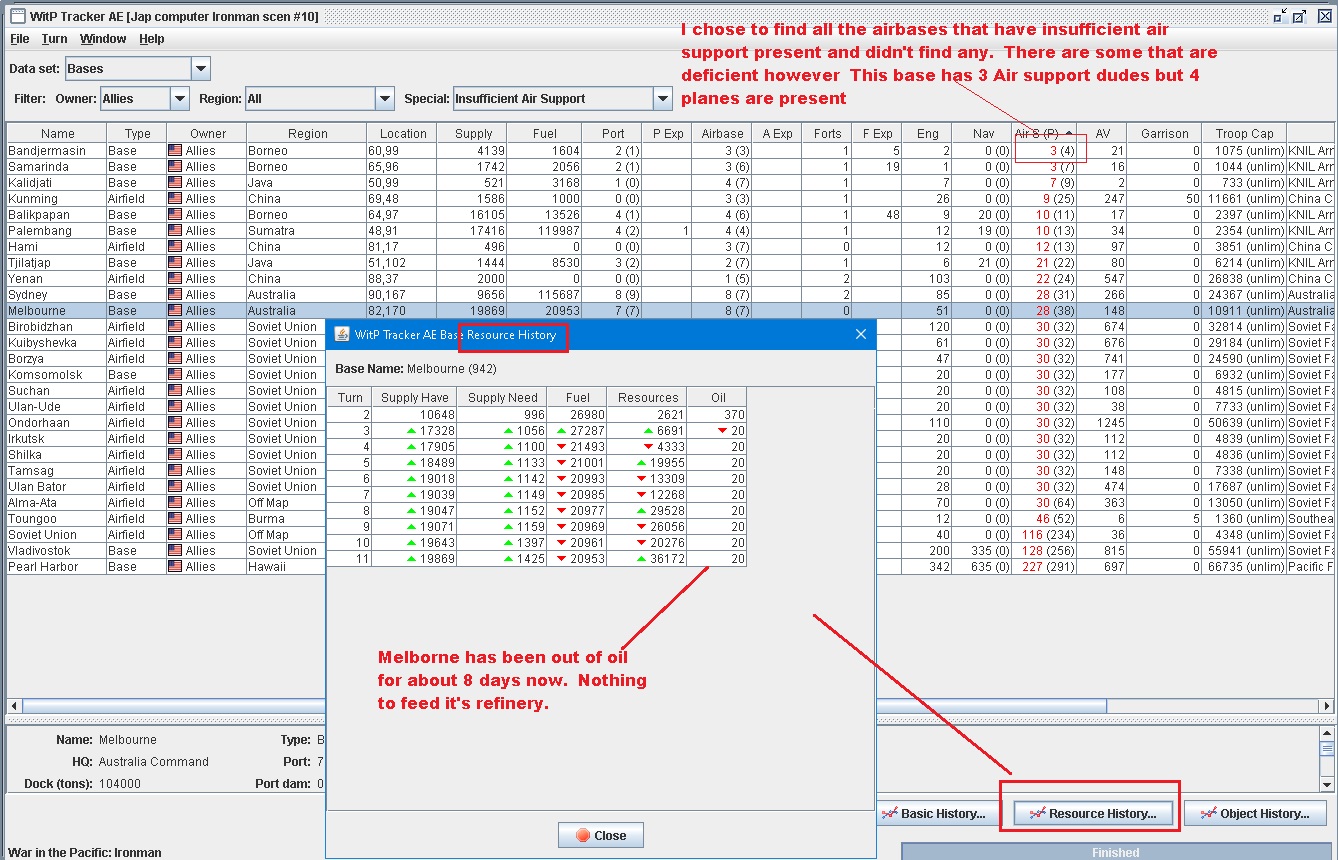
Task: Click the flag icon in the Palembang row
Action: point(175,231)
